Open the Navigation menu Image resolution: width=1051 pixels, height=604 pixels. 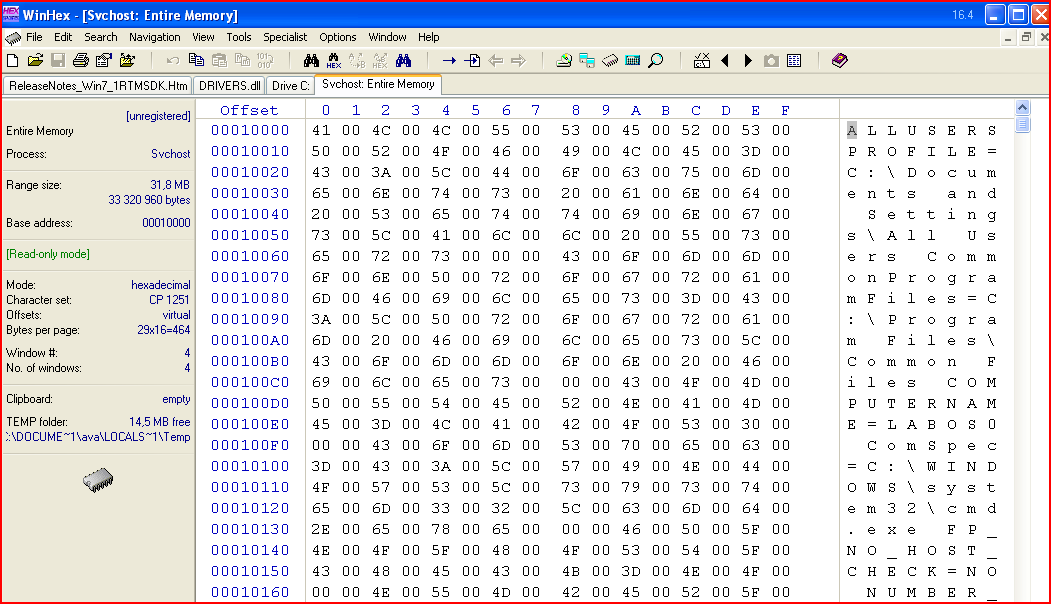(x=154, y=38)
